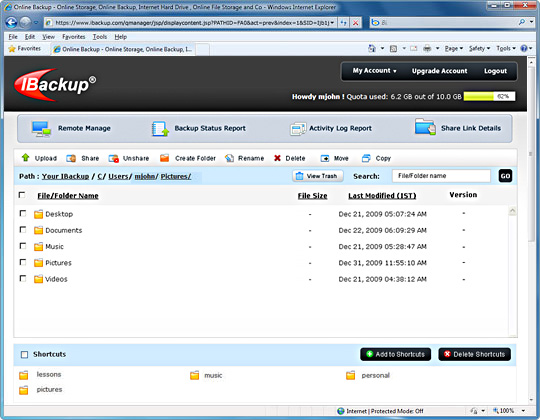Click the quota used 62% progress bar
This screenshot has width=540, height=420.
[x=489, y=96]
